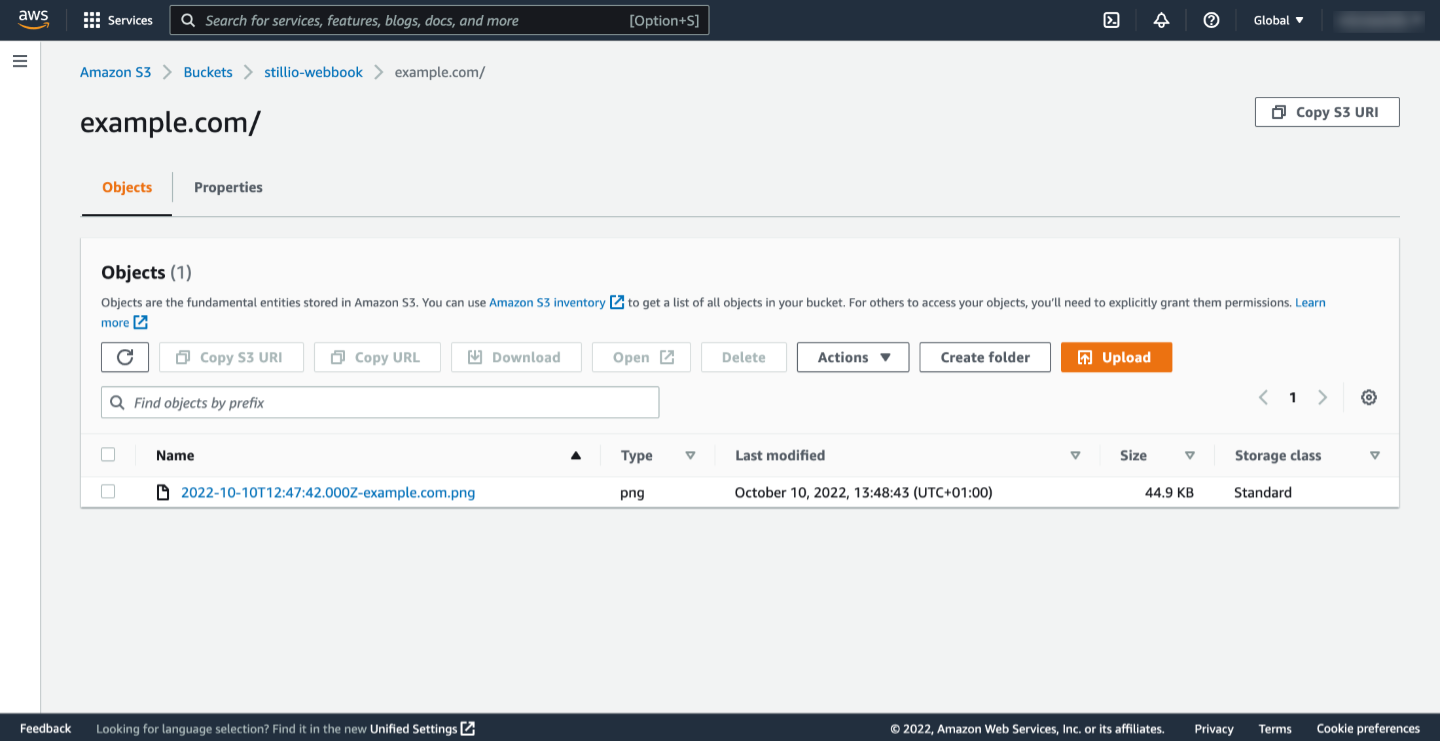Focus the AWS services search box

[x=439, y=20]
